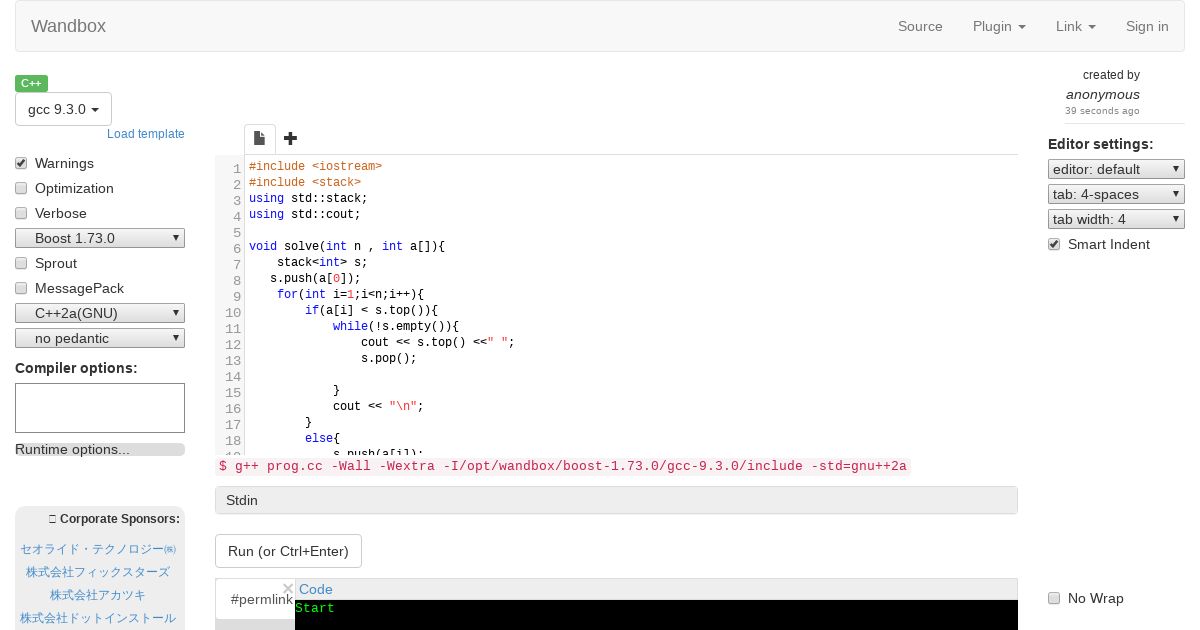1200x630 pixels.
Task: Open sponsor link 株式会社ドットインストール
Action: pyautogui.click(x=98, y=618)
